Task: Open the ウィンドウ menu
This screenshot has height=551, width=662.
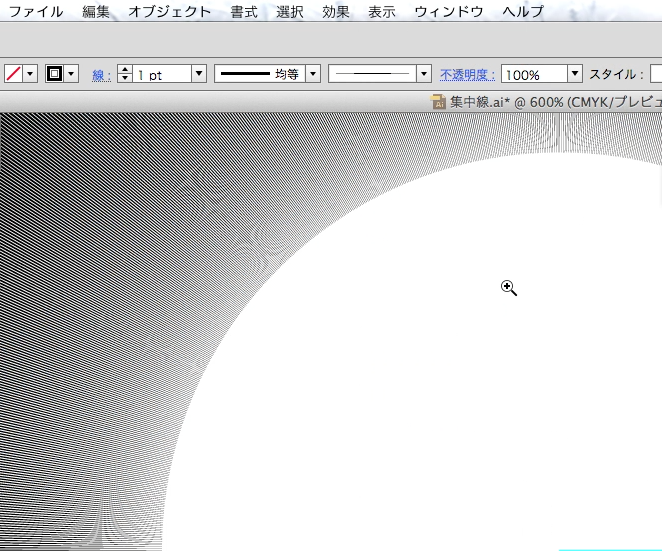Action: (x=449, y=11)
